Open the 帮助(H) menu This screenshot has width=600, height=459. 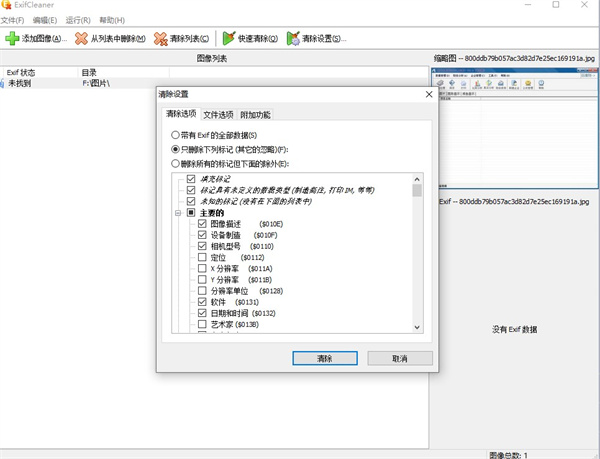(x=110, y=20)
